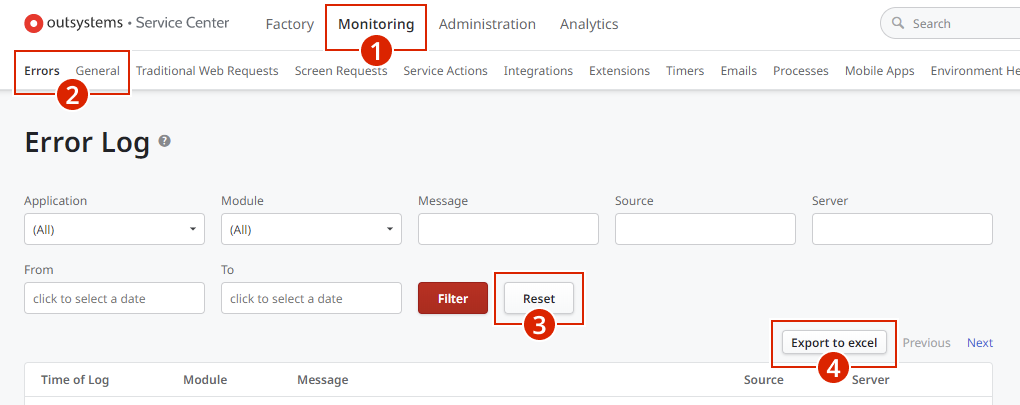Viewport: 1020px width, 405px height.
Task: Open the Service Actions tab
Action: click(446, 71)
